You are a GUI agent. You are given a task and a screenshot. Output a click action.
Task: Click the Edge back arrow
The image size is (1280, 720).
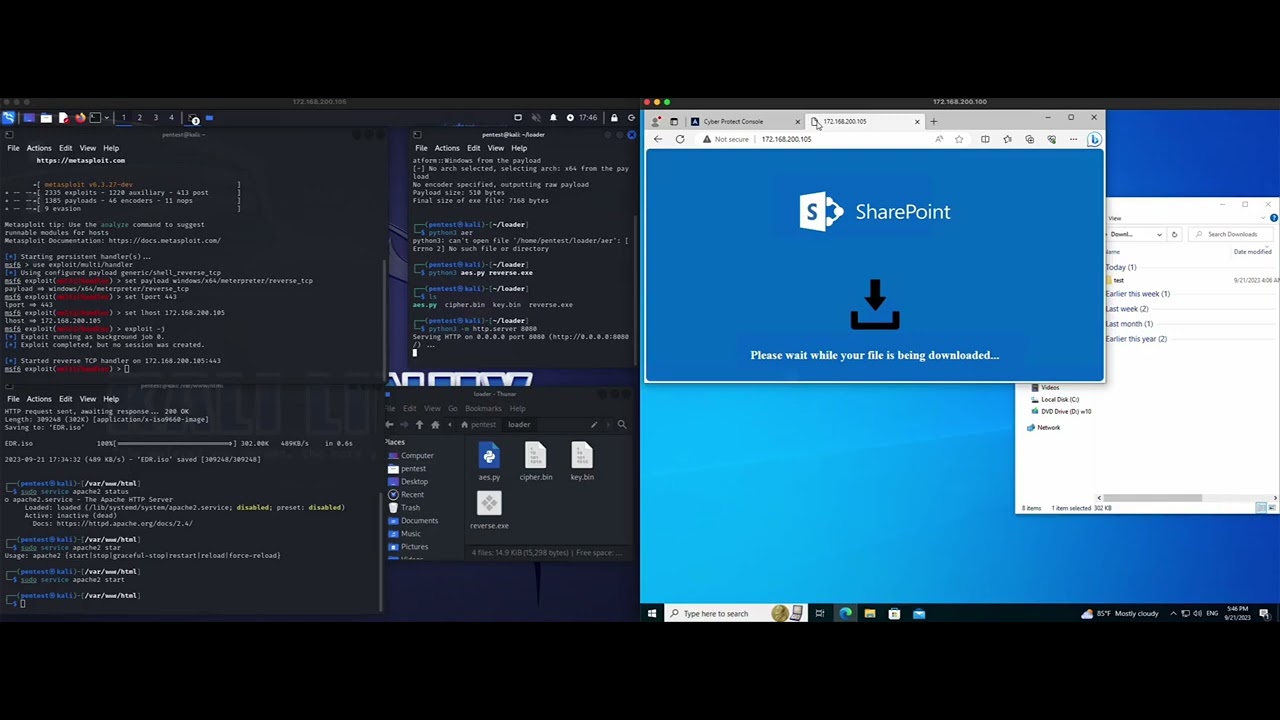(657, 139)
